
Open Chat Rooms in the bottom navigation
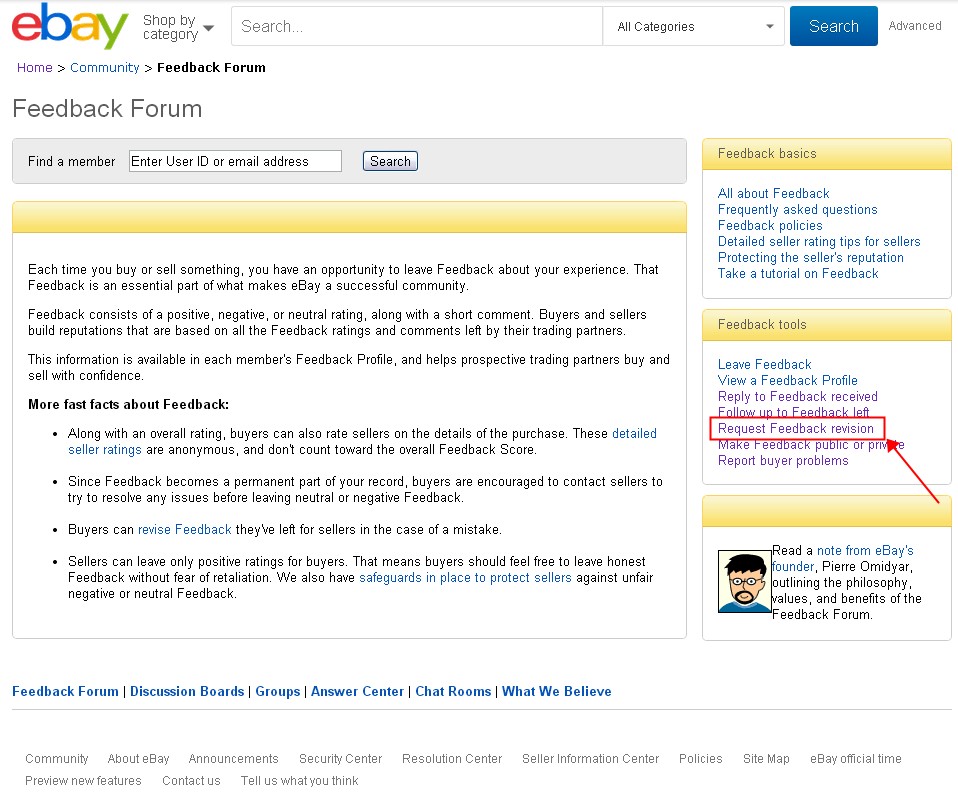453,691
